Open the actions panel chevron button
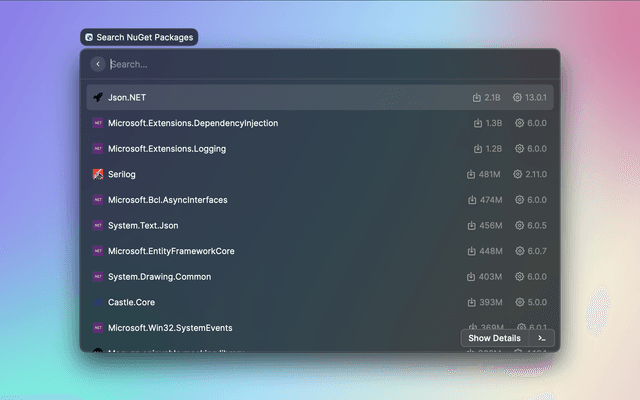Viewport: 640px width, 400px height. point(541,338)
